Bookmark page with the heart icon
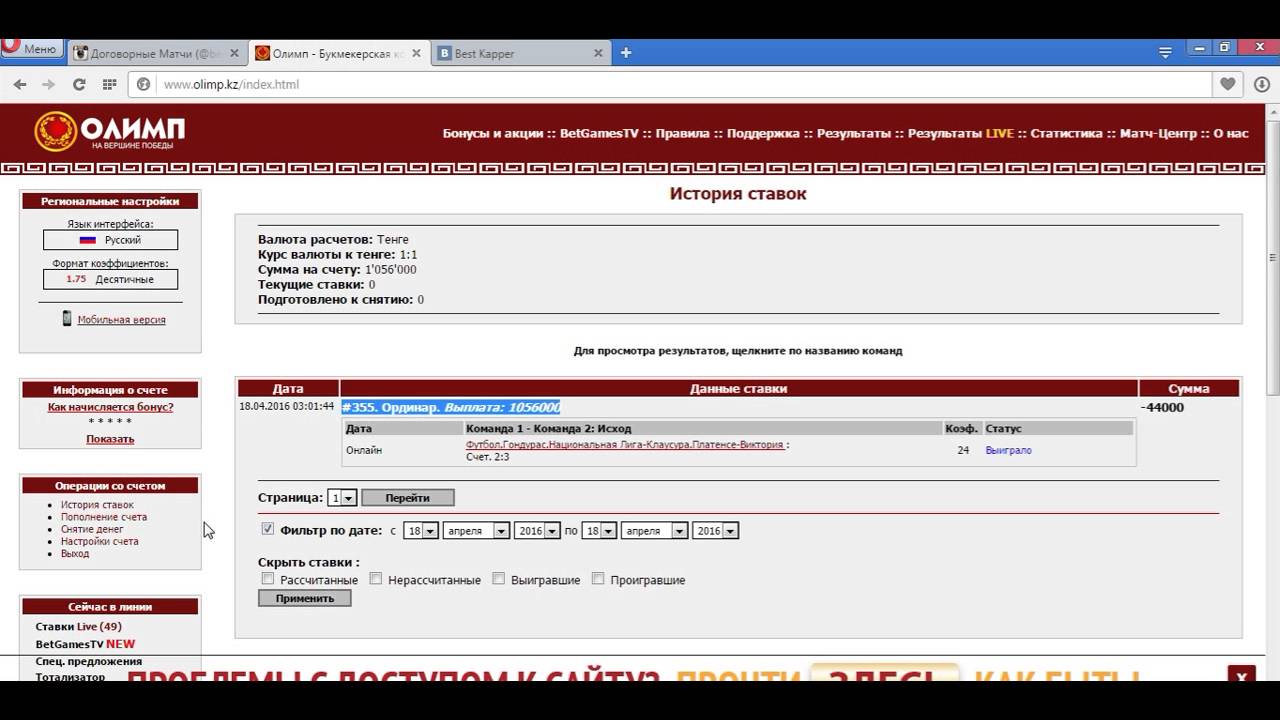1280x720 pixels. pos(1228,85)
